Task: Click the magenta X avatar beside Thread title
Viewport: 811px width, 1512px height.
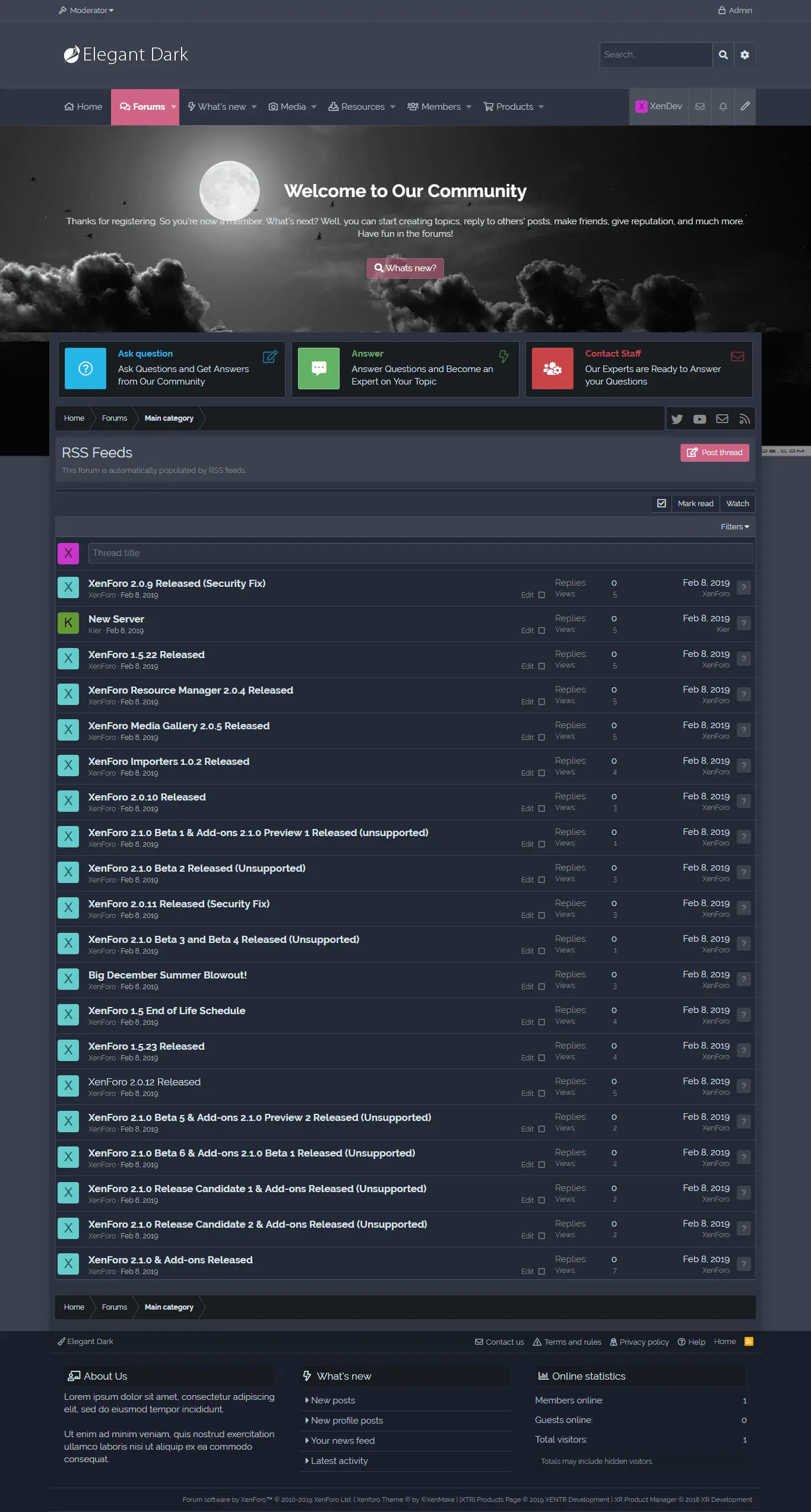Action: (x=68, y=554)
